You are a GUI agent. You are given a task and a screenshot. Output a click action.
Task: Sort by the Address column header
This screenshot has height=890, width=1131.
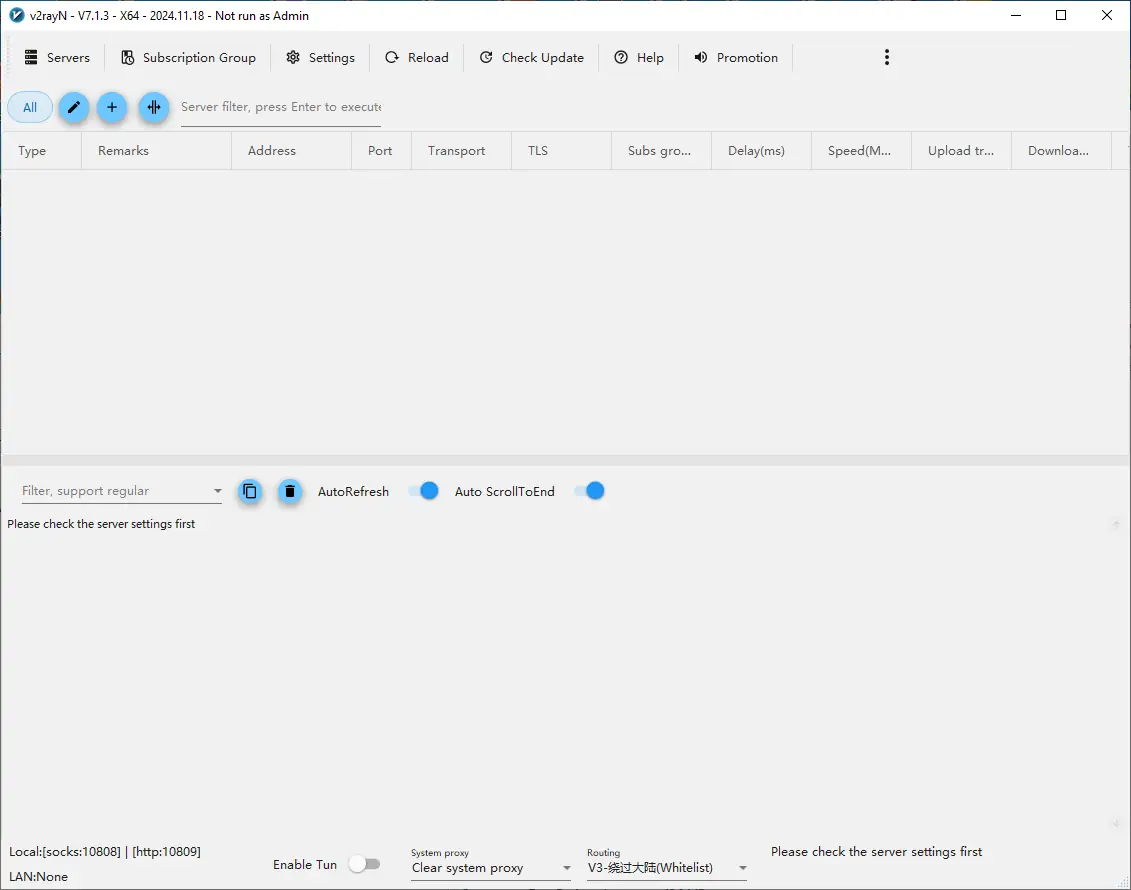pos(291,151)
